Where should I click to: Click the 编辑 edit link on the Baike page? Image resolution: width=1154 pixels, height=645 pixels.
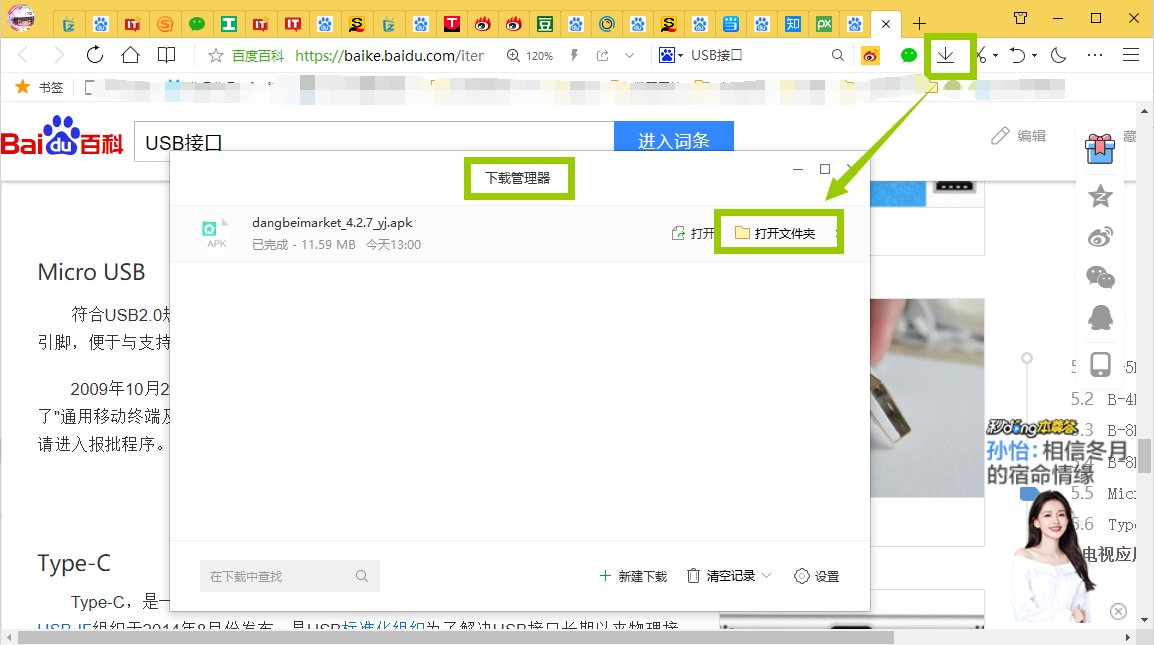coord(1019,135)
